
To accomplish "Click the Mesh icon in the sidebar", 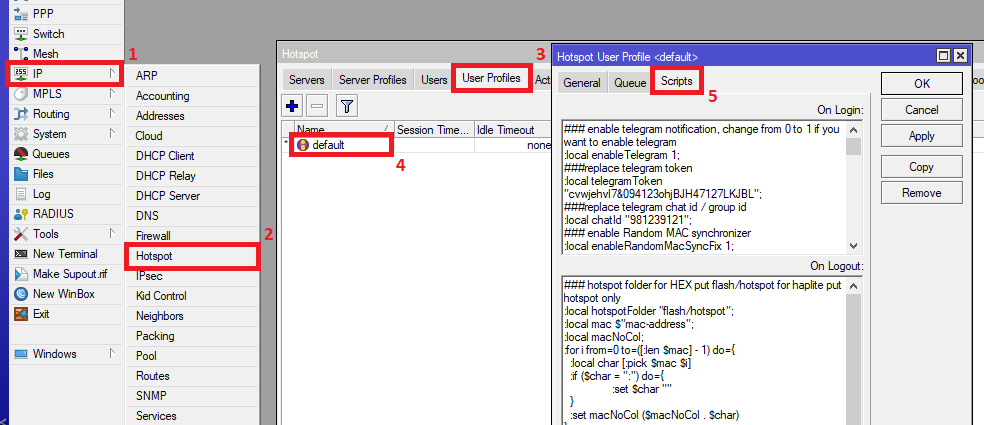I will (21, 54).
